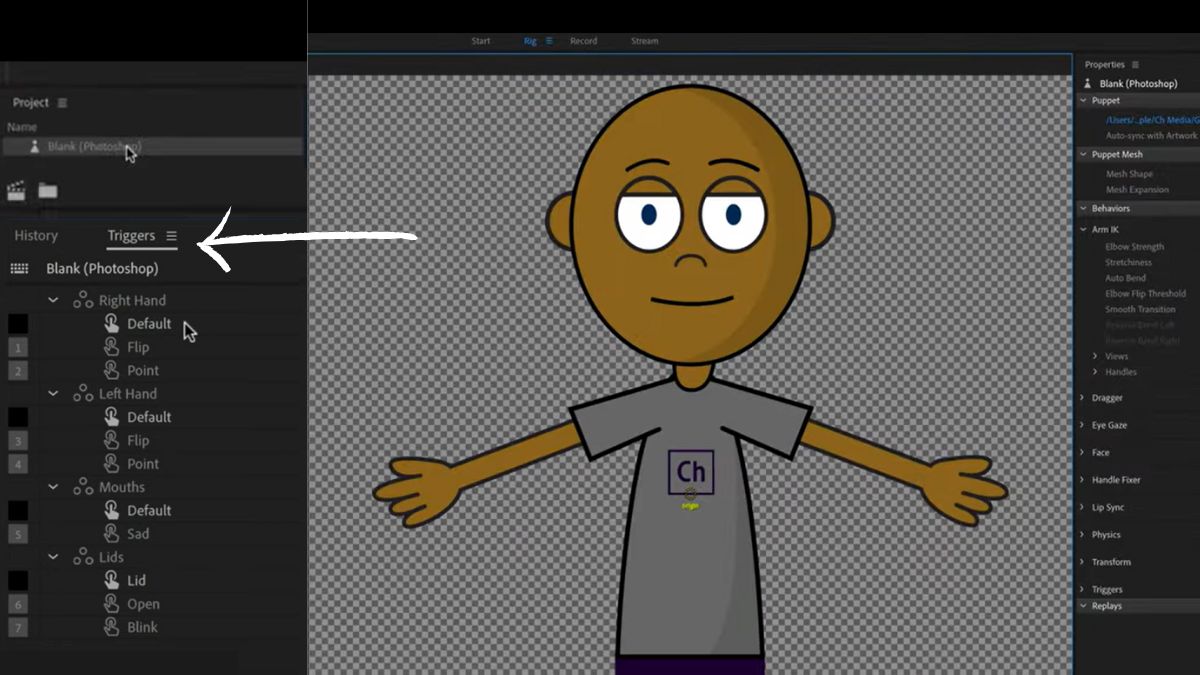
Task: Expand the Eye Gaze behavior
Action: pyautogui.click(x=1083, y=425)
